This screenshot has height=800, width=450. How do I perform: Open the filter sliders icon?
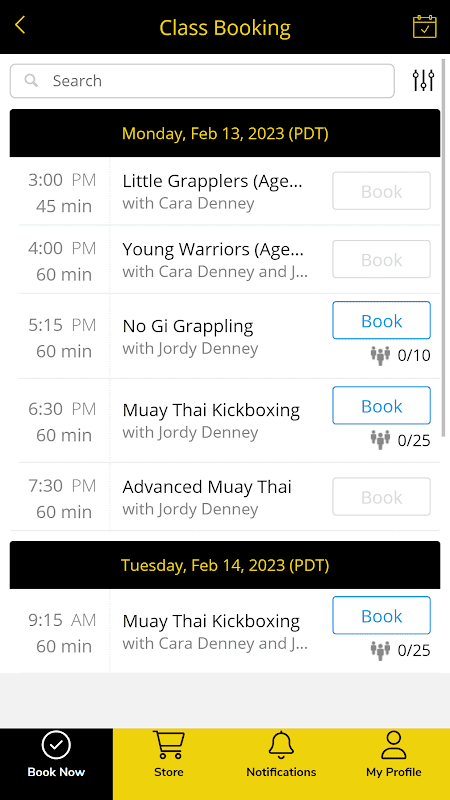(x=423, y=81)
